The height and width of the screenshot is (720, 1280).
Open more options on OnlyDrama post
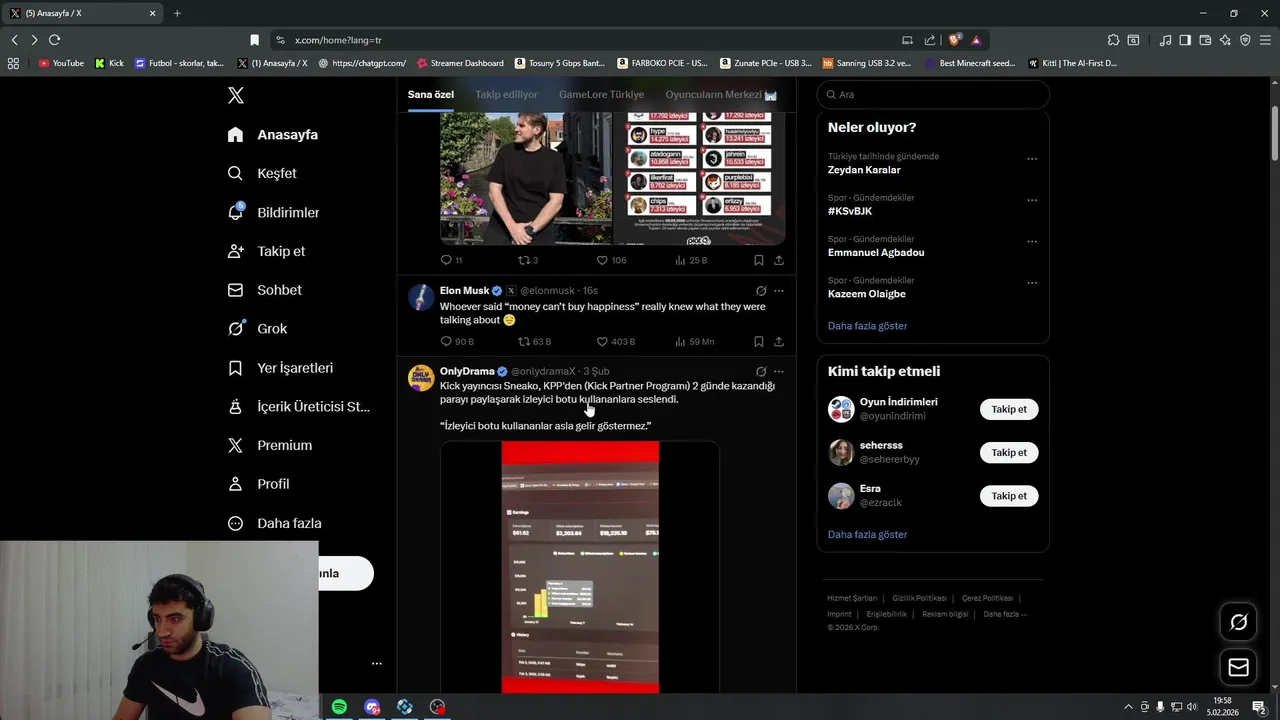pos(779,371)
